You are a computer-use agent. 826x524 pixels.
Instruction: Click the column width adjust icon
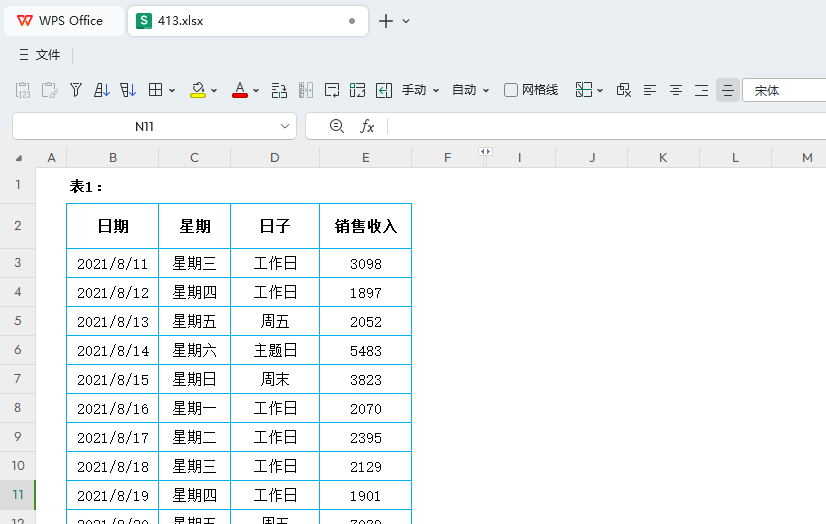click(x=306, y=90)
